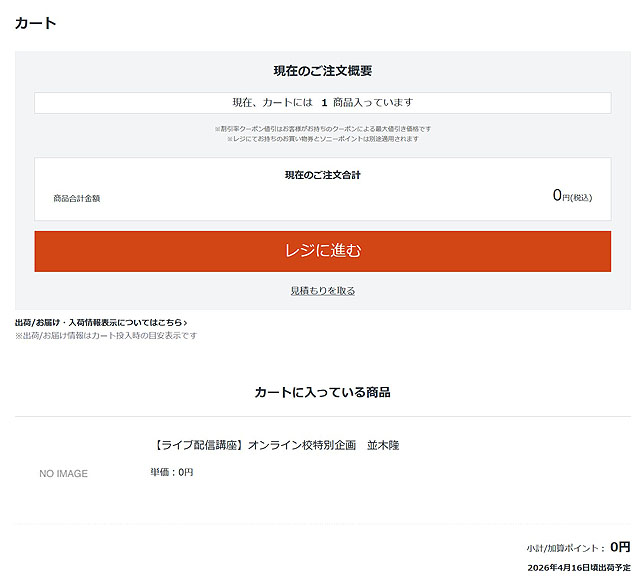
Task: Select the カートに入っている商品 section heading
Action: coord(322,392)
